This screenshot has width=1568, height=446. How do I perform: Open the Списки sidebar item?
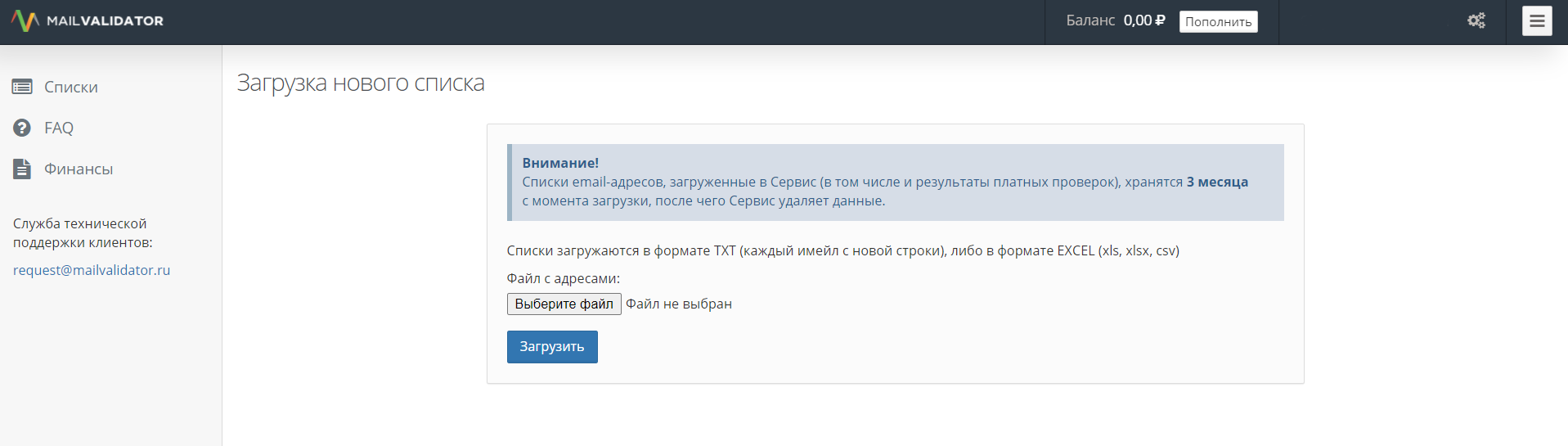click(x=71, y=87)
